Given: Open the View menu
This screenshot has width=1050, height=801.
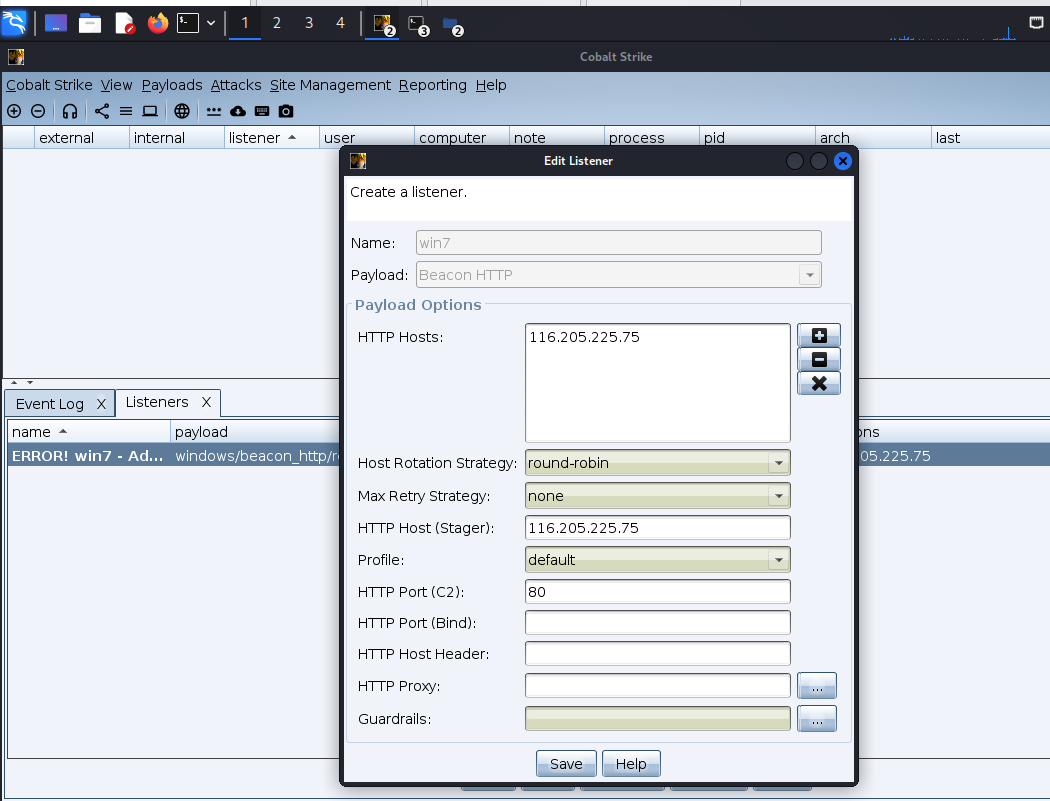Looking at the screenshot, I should [x=117, y=85].
